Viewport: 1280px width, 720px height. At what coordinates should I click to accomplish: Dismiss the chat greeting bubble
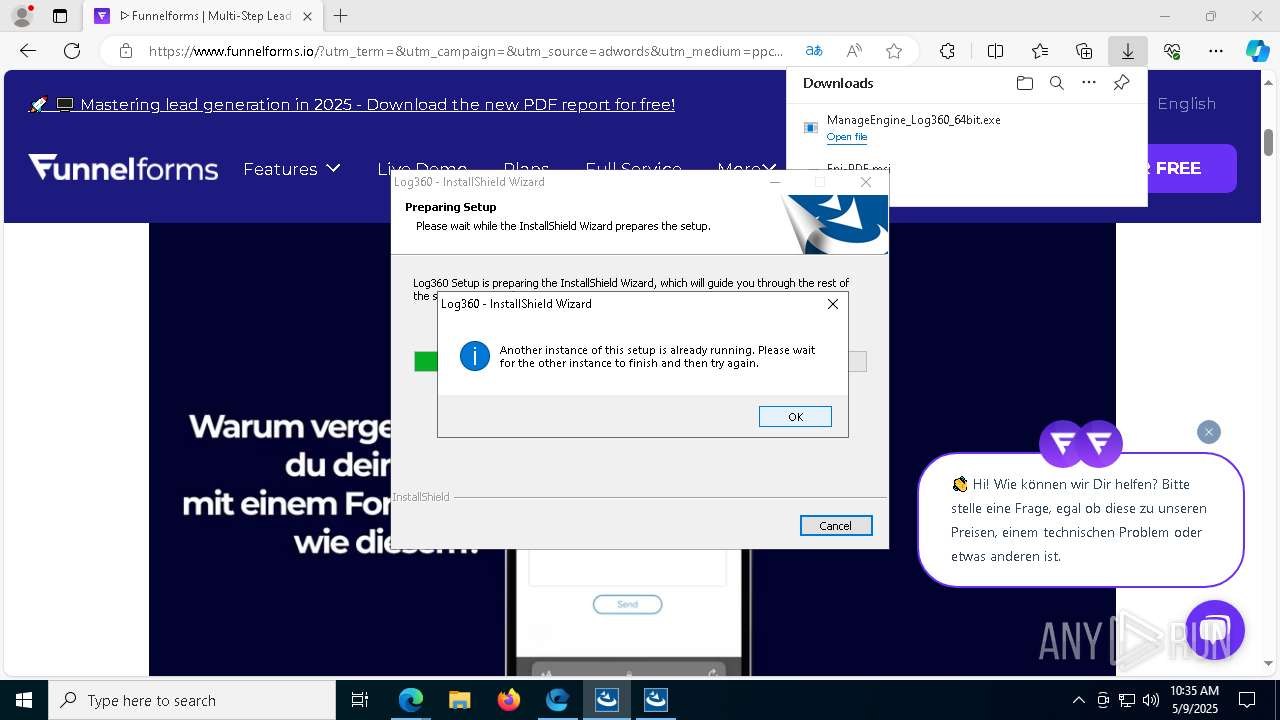pyautogui.click(x=1209, y=432)
